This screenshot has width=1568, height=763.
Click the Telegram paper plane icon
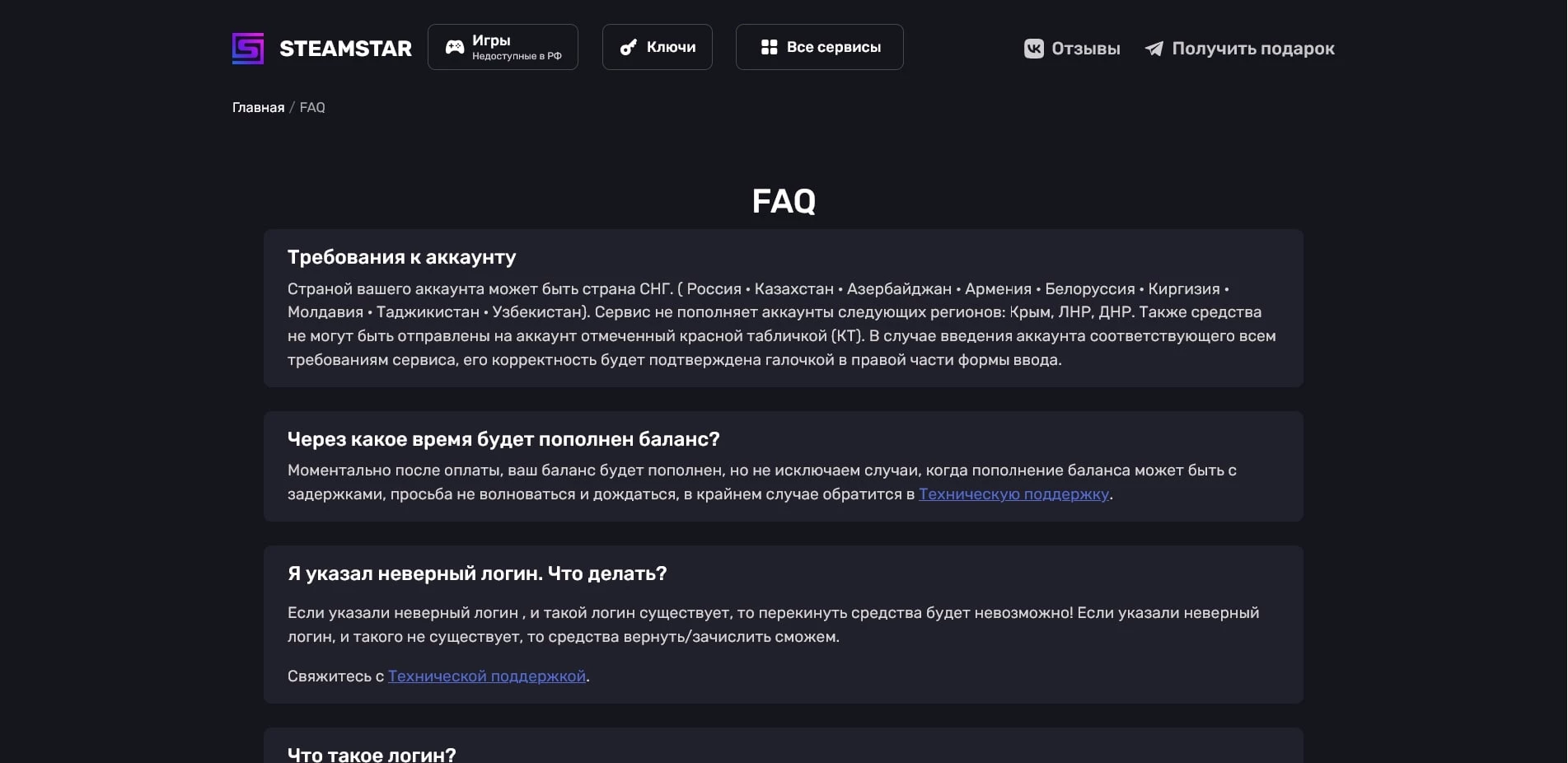1154,49
